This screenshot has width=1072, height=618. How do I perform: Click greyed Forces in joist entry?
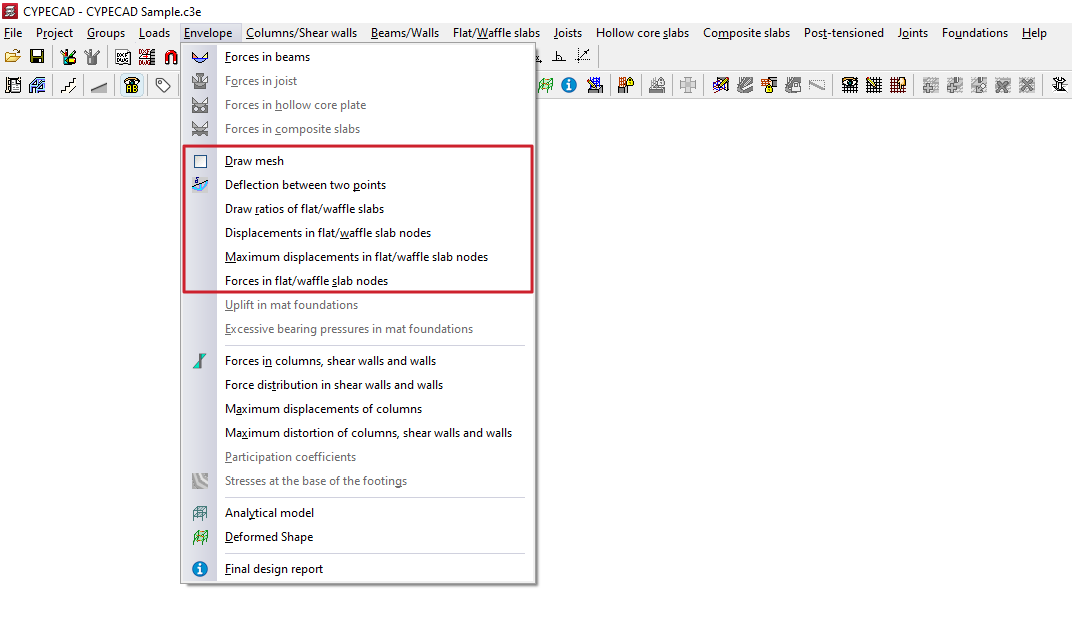tap(358, 81)
